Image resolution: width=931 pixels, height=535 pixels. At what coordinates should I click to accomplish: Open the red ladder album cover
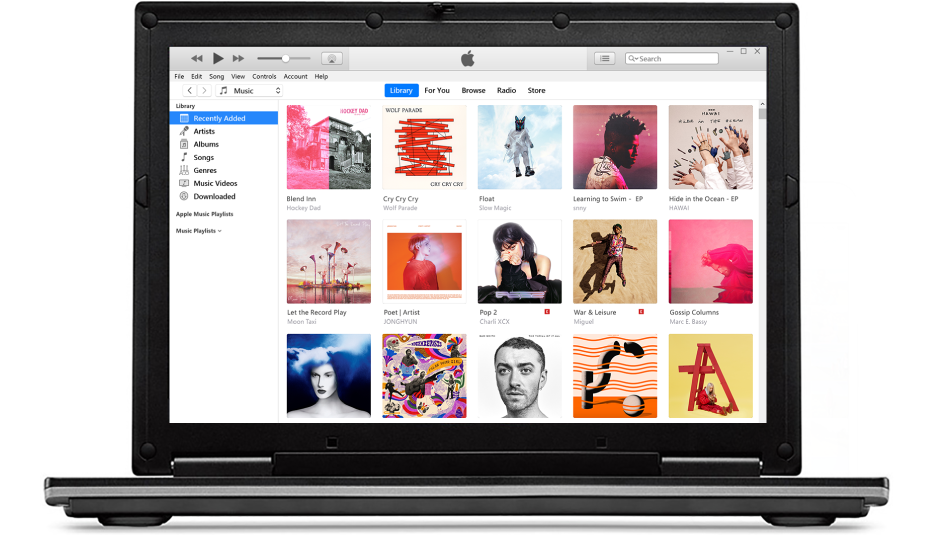pos(711,376)
